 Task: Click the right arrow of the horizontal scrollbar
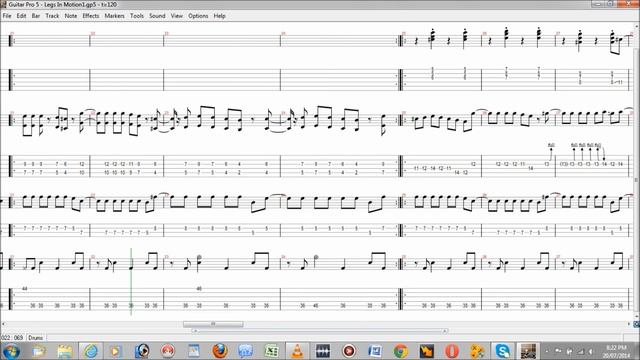629,324
